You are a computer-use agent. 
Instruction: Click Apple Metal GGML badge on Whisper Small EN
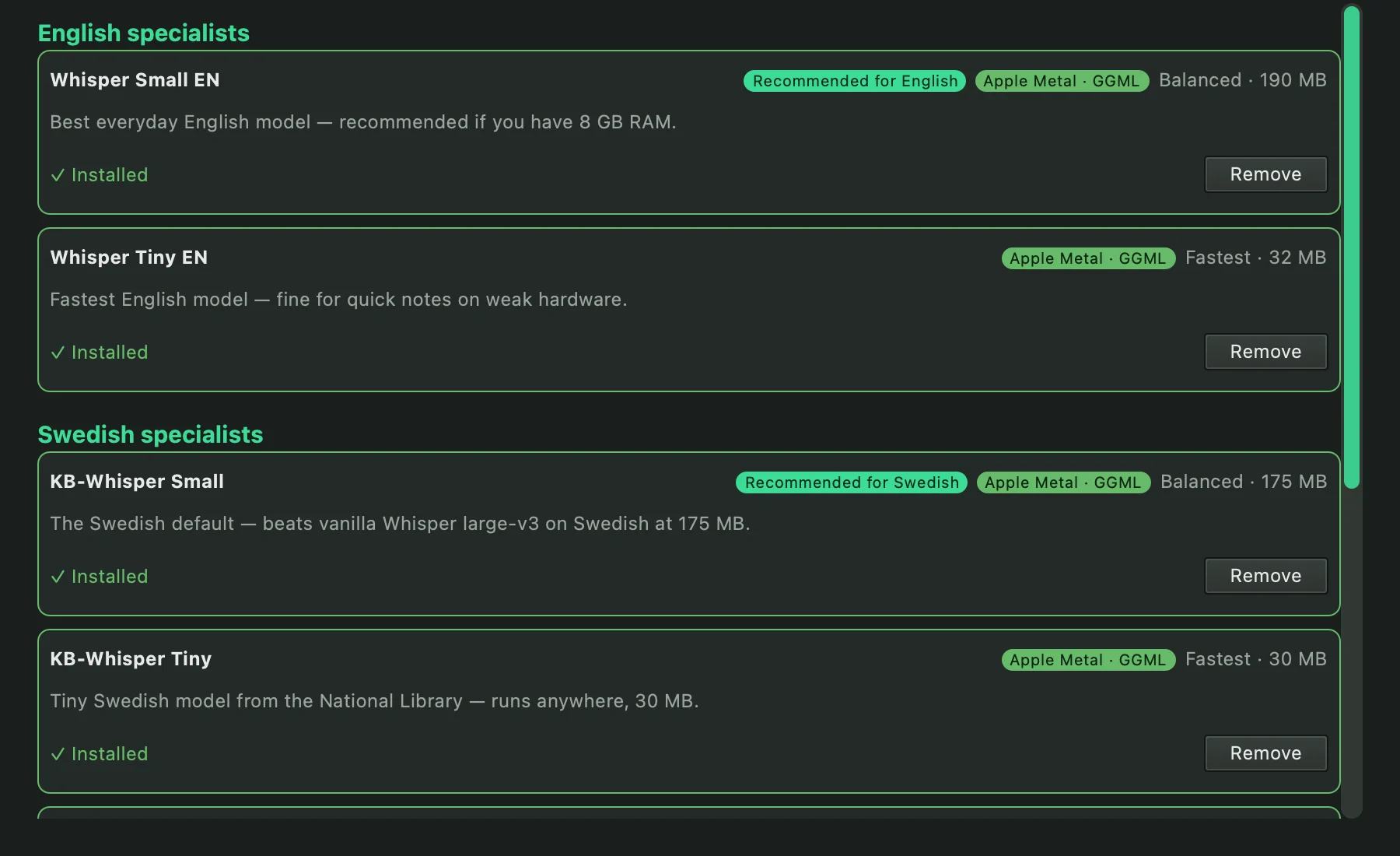(x=1062, y=81)
